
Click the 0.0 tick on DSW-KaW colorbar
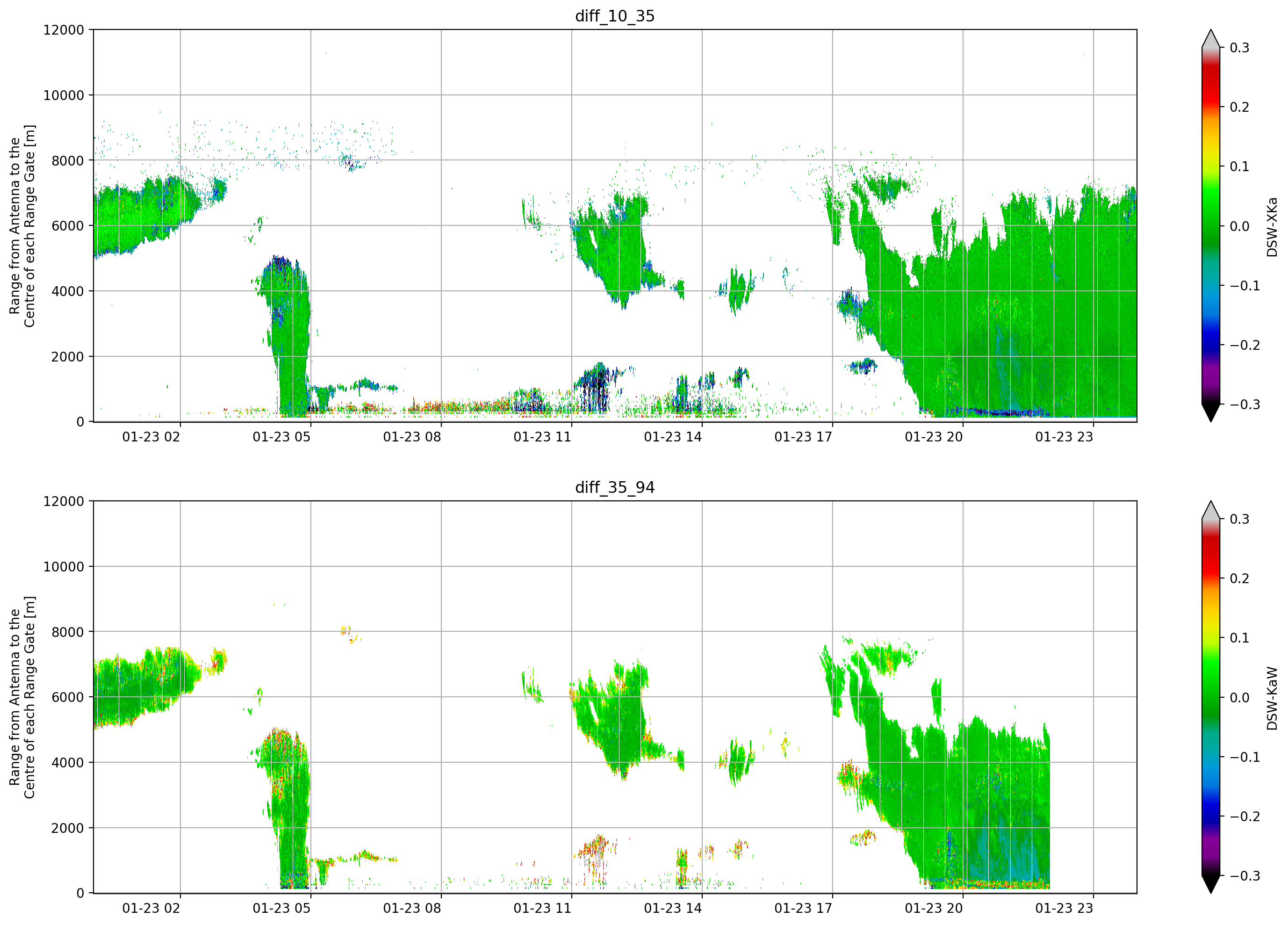tap(1240, 698)
